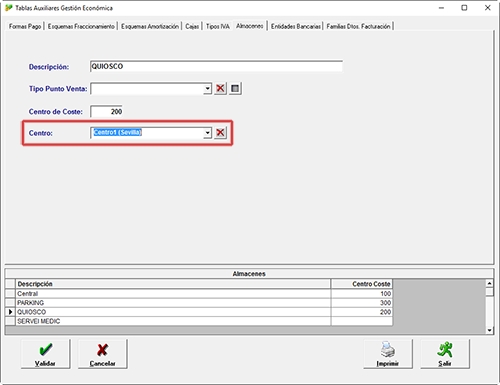Open the Tipo Punto Venta dropdown
This screenshot has height=385, width=500.
(208, 89)
